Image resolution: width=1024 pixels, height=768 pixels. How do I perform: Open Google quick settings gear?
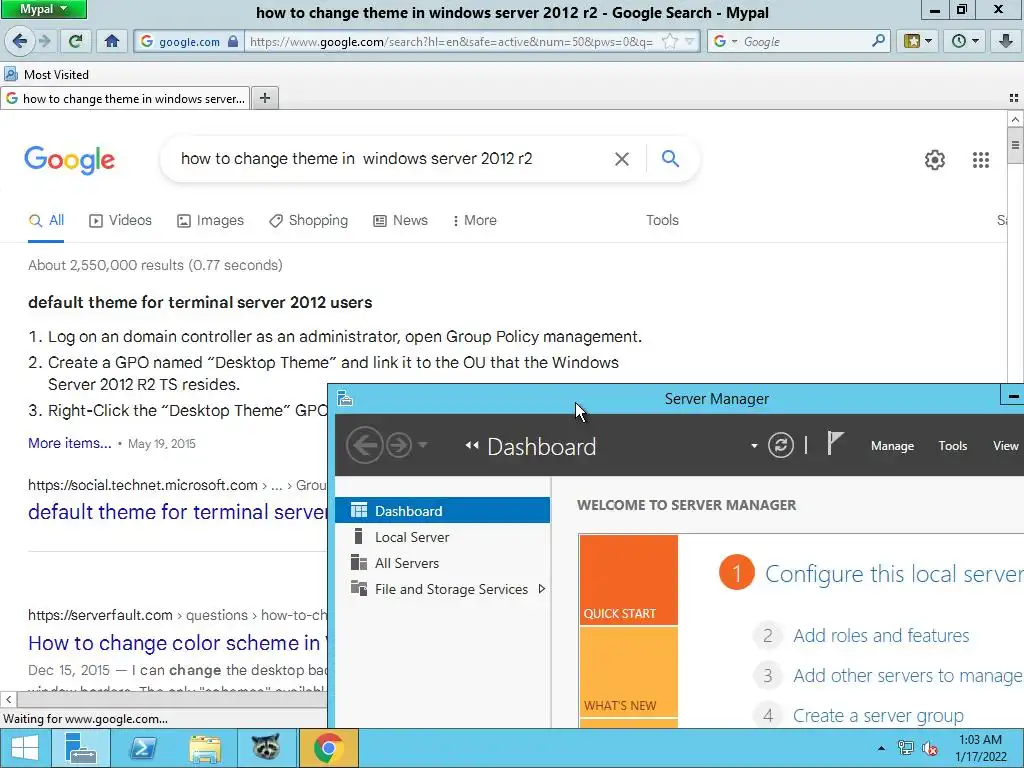pyautogui.click(x=935, y=159)
